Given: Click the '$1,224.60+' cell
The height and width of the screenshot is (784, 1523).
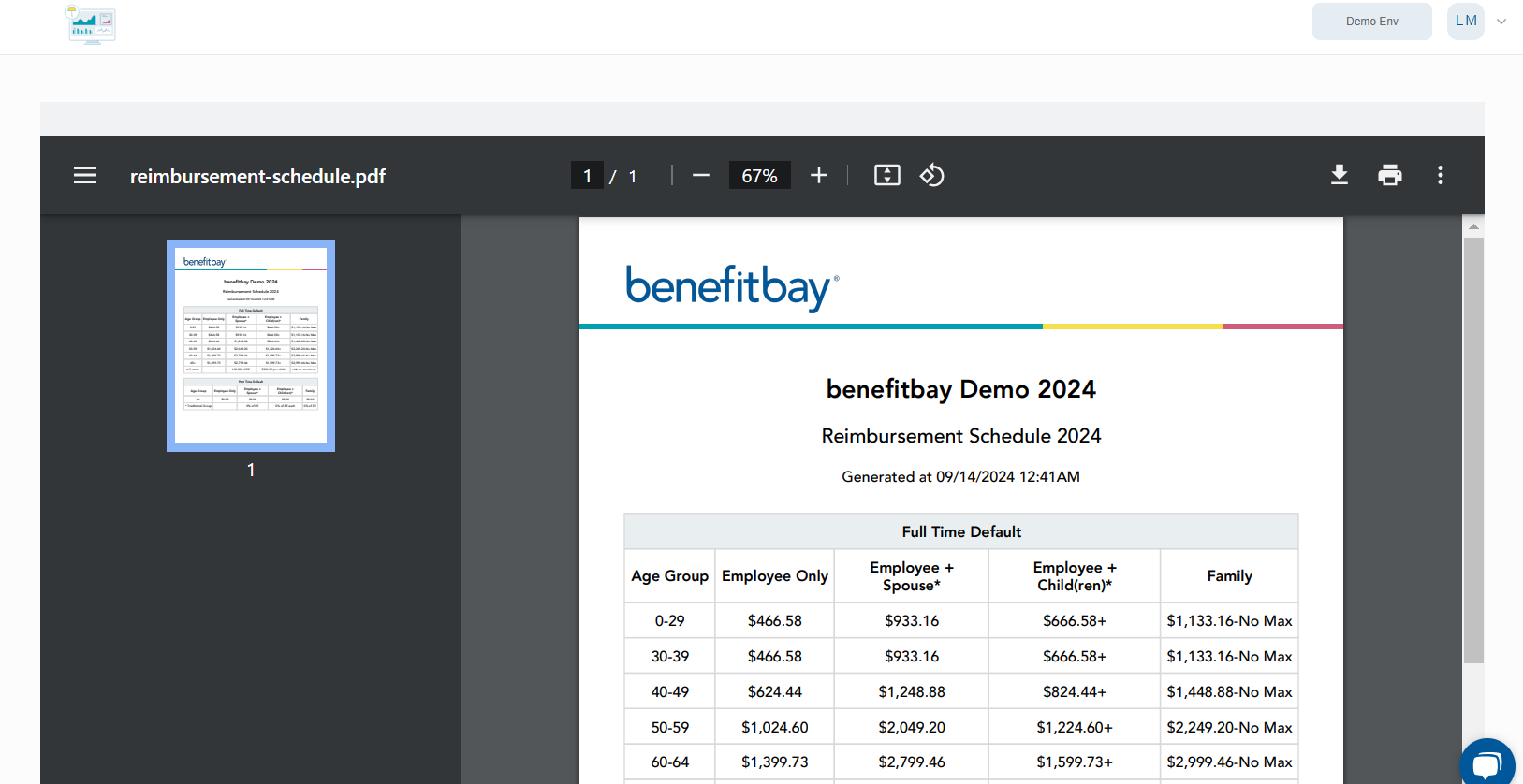Looking at the screenshot, I should pyautogui.click(x=1075, y=728).
